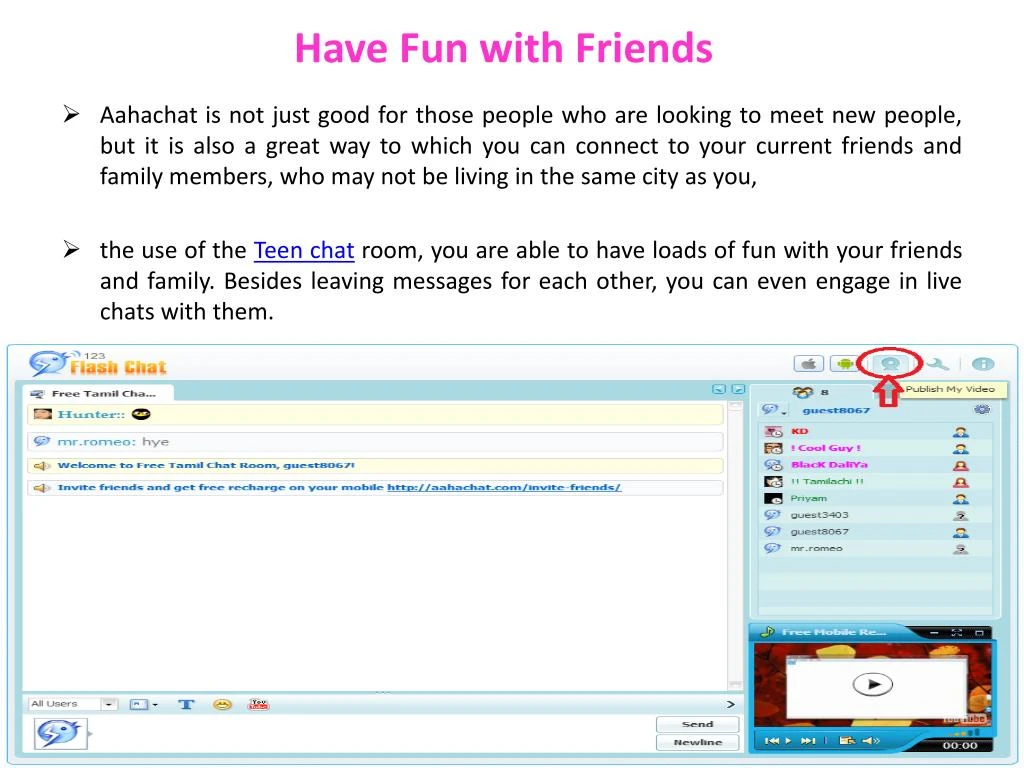1024x768 pixels.
Task: Click the 00:00 player time display
Action: point(959,745)
